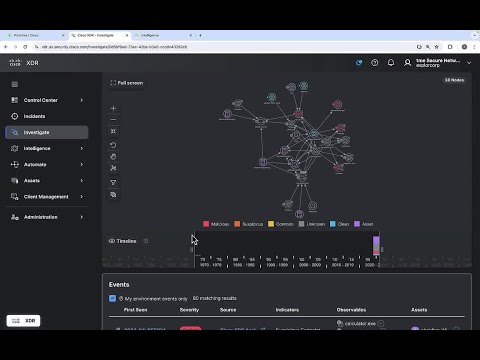This screenshot has width=480, height=360.
Task: Click the nodes count badge
Action: tap(454, 80)
